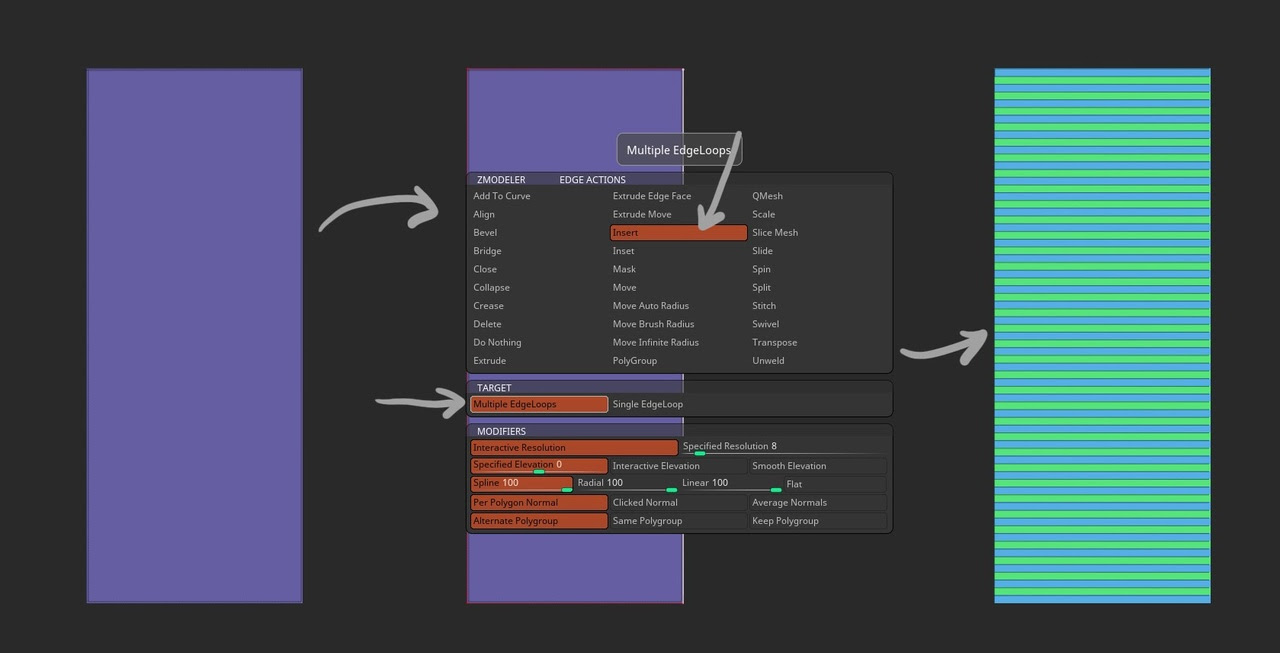Enable Alternate Polygroup option
Image resolution: width=1280 pixels, height=653 pixels.
coord(539,521)
